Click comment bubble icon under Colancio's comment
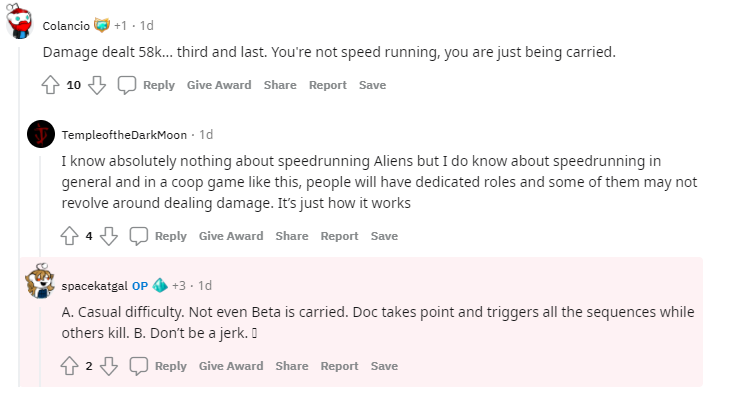The width and height of the screenshot is (734, 394). pyautogui.click(x=127, y=85)
